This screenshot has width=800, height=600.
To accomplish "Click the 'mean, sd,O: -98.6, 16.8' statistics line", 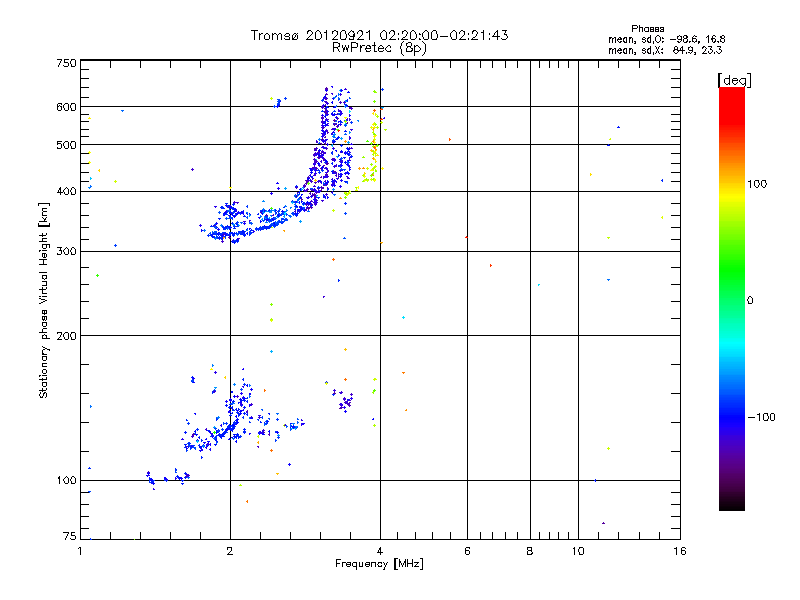I will [x=666, y=39].
